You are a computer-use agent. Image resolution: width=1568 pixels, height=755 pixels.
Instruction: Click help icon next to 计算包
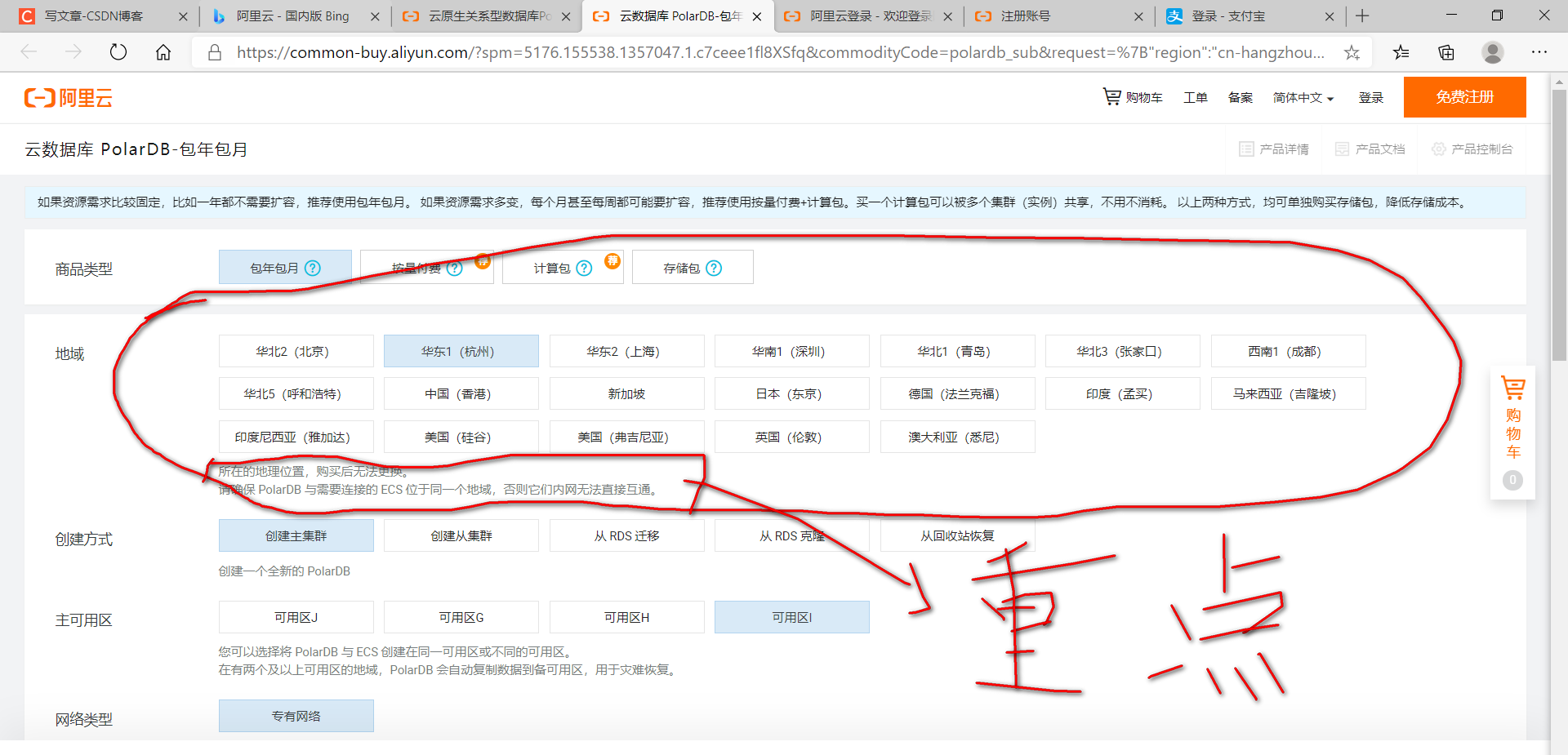coord(584,268)
